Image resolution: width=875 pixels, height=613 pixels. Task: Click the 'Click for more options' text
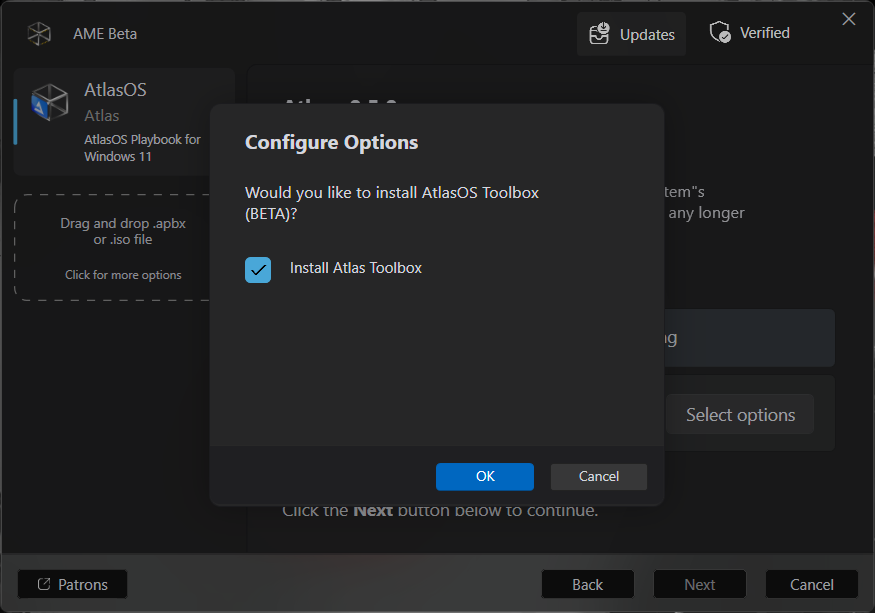tap(123, 275)
